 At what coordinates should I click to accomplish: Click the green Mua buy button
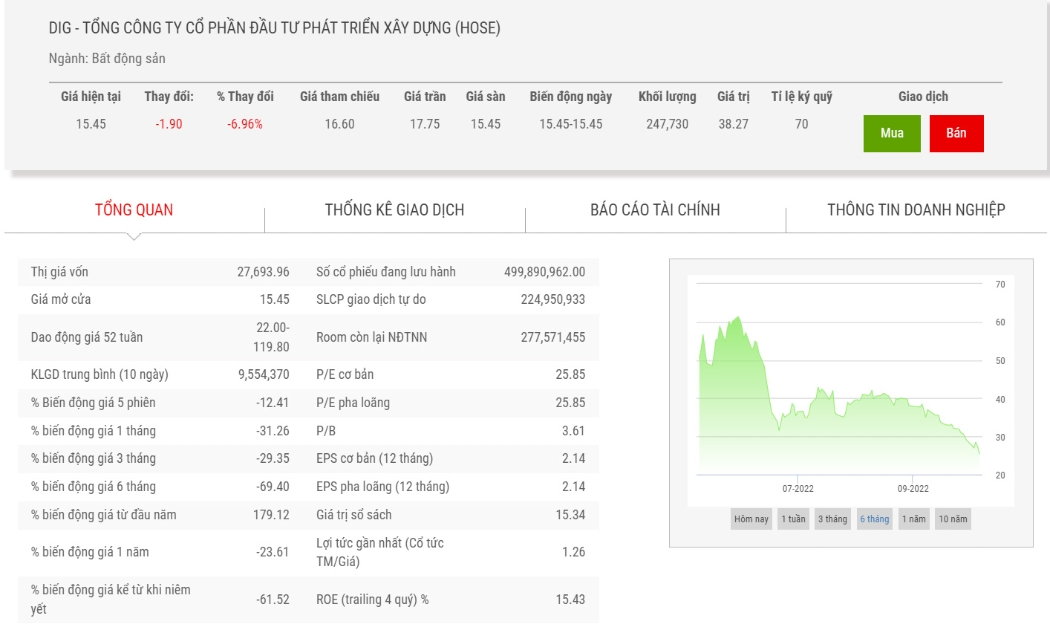click(891, 133)
